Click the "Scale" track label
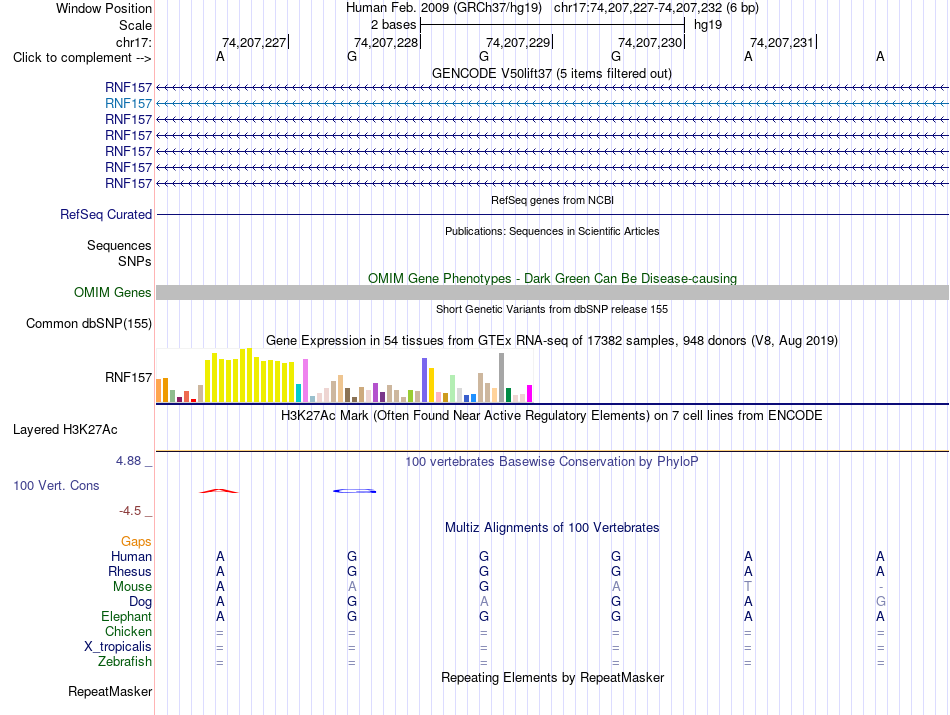Image resolution: width=950 pixels, height=715 pixels. coord(135,25)
